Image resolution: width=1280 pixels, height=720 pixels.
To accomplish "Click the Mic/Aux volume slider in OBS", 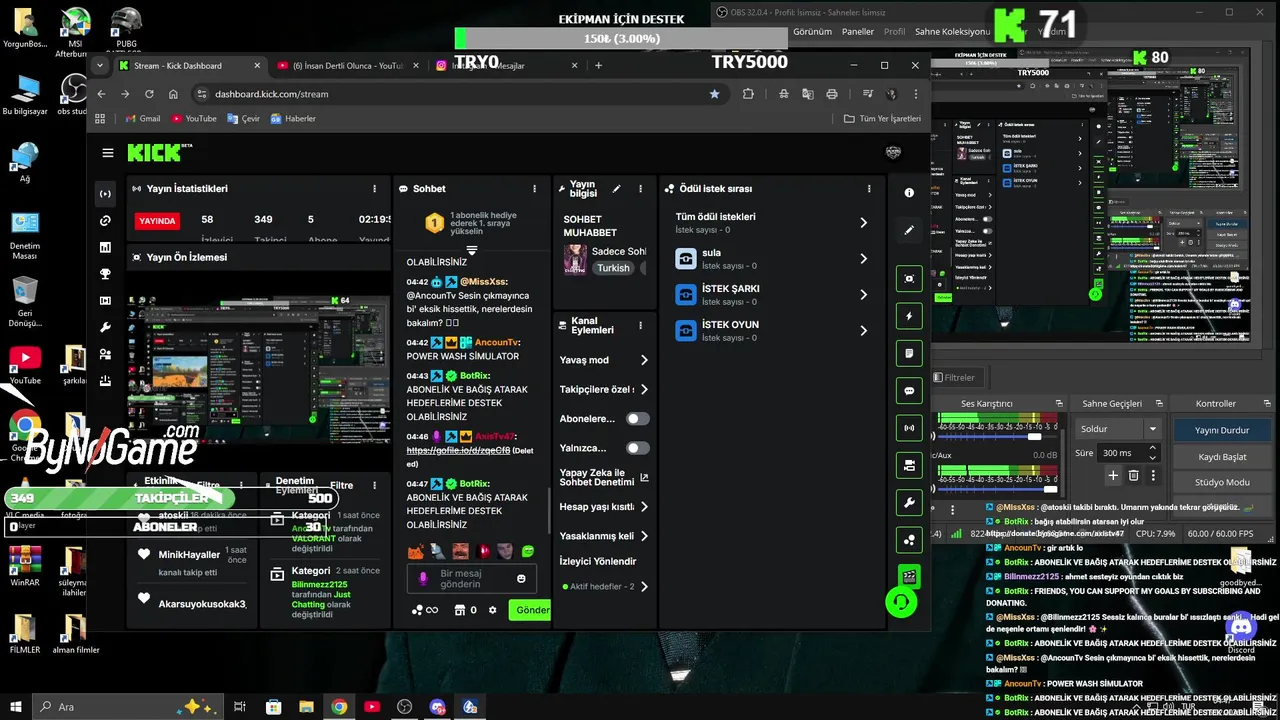I will click(998, 487).
